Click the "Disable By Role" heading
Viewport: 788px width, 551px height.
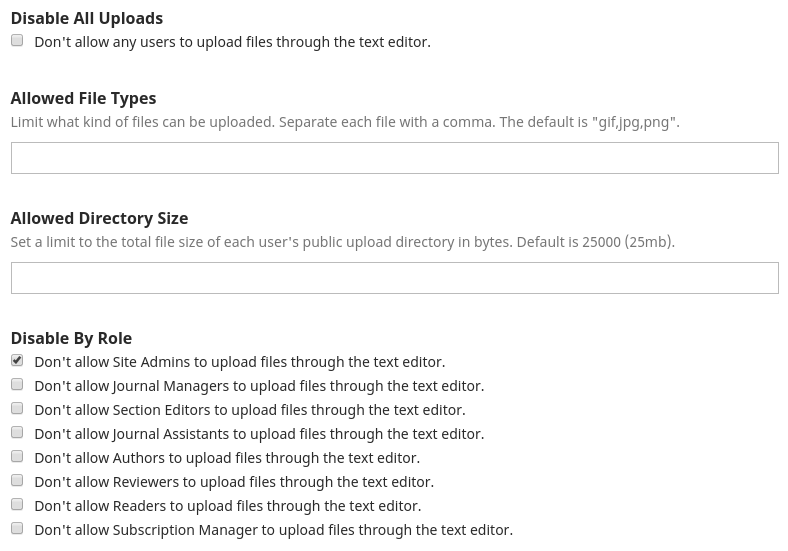pos(71,338)
